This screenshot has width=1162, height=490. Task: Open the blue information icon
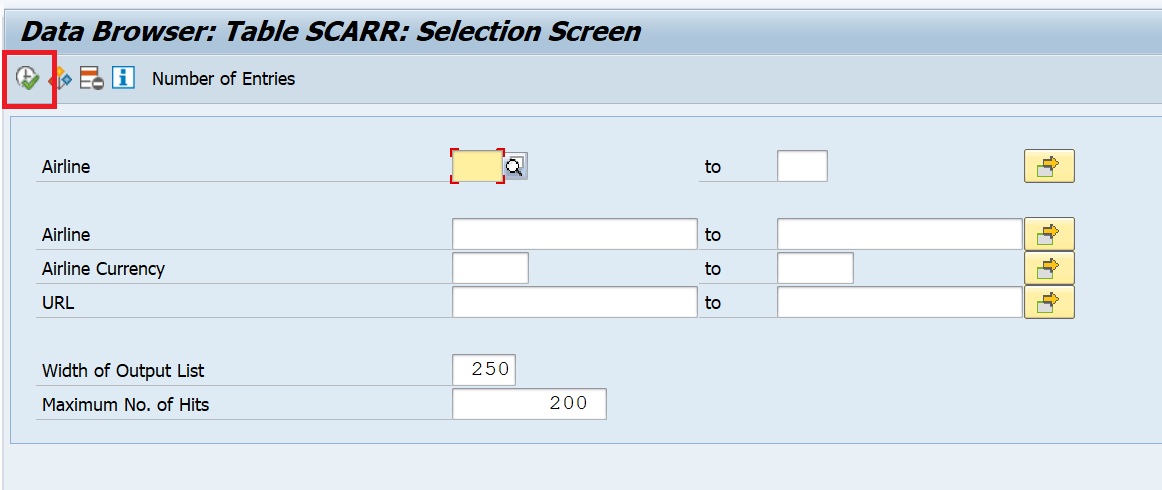click(x=123, y=77)
